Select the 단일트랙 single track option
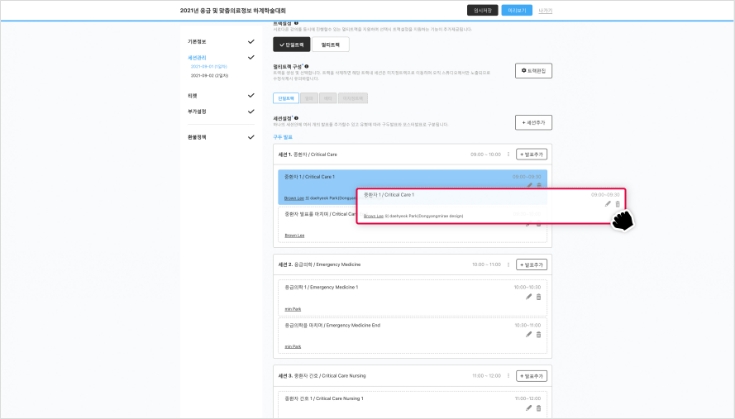This screenshot has width=735, height=419. 290,45
